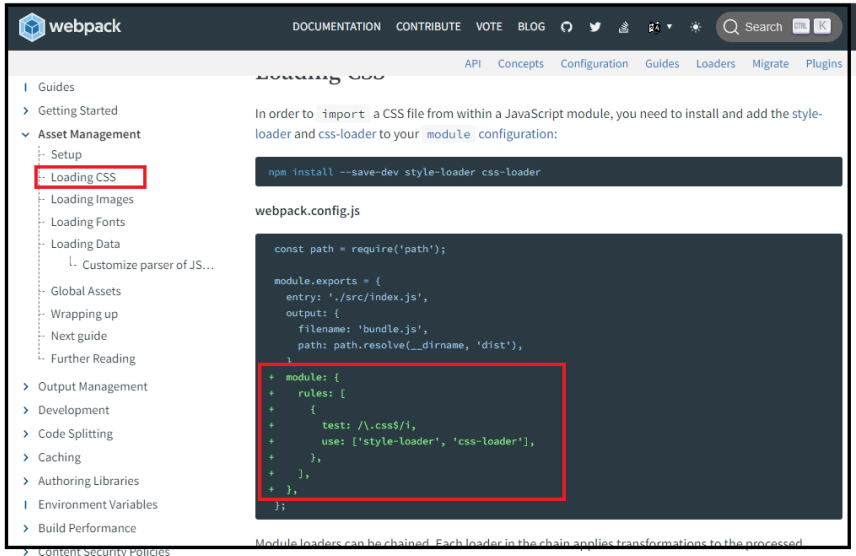Open the DOCUMENTATION menu

(336, 27)
